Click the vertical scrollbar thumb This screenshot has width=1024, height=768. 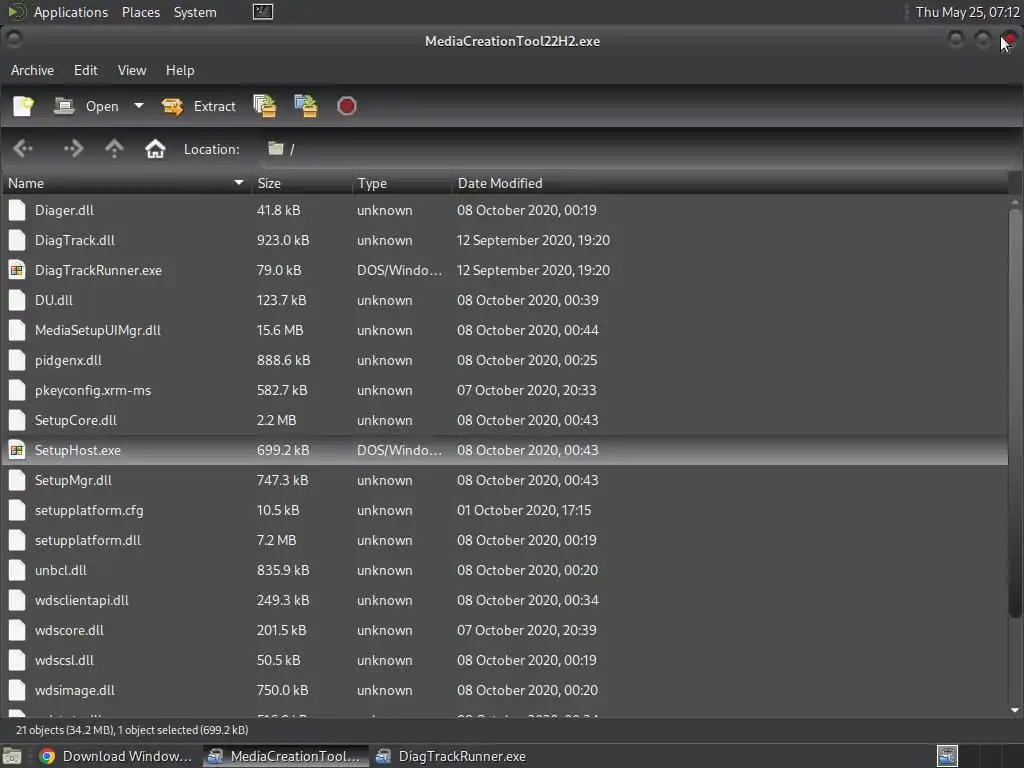pos(1015,413)
